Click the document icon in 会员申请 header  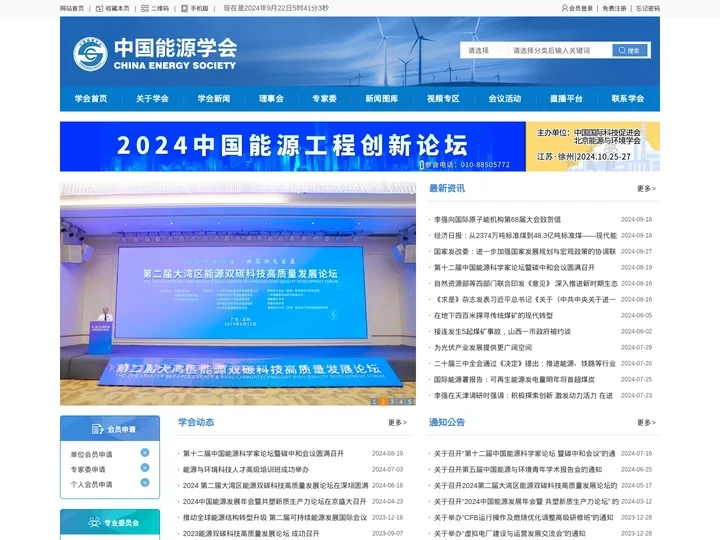click(x=98, y=429)
